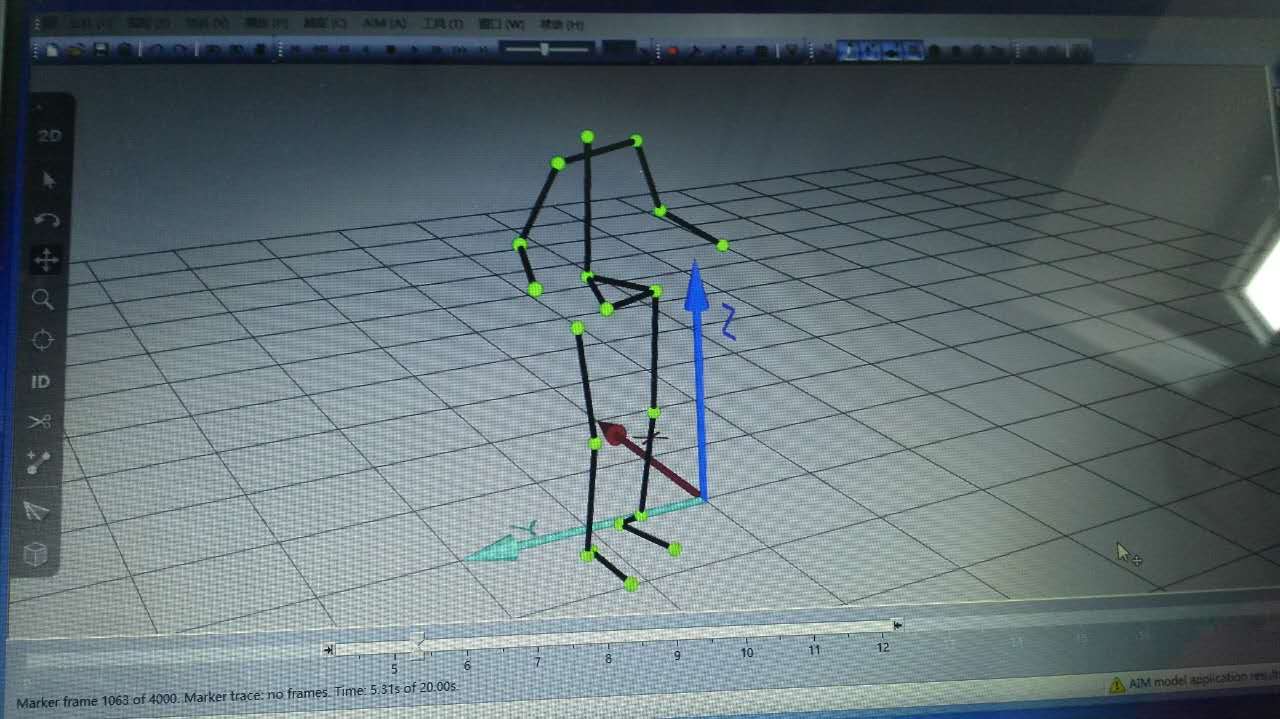Toggle the 3D cube volume display
The width and height of the screenshot is (1280, 719).
35,553
